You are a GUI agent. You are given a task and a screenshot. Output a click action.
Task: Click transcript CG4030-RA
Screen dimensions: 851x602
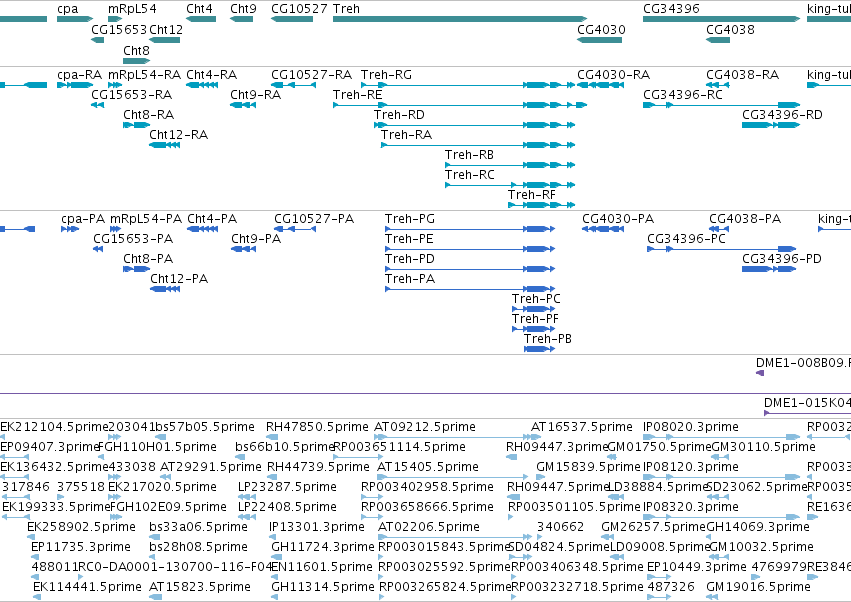point(600,85)
